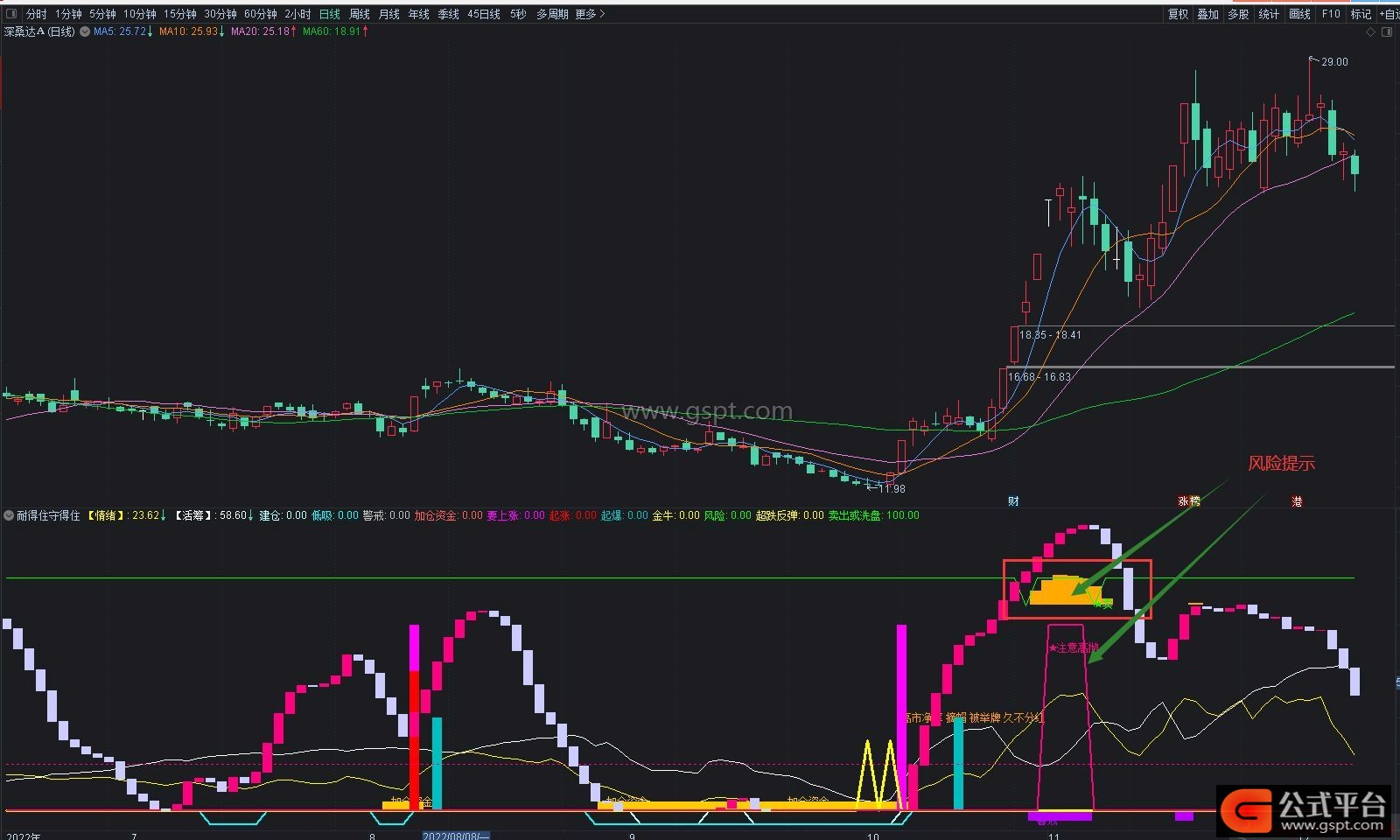Click the 超跌反弹 indicator value
Image resolution: width=1400 pixels, height=840 pixels.
(789, 515)
